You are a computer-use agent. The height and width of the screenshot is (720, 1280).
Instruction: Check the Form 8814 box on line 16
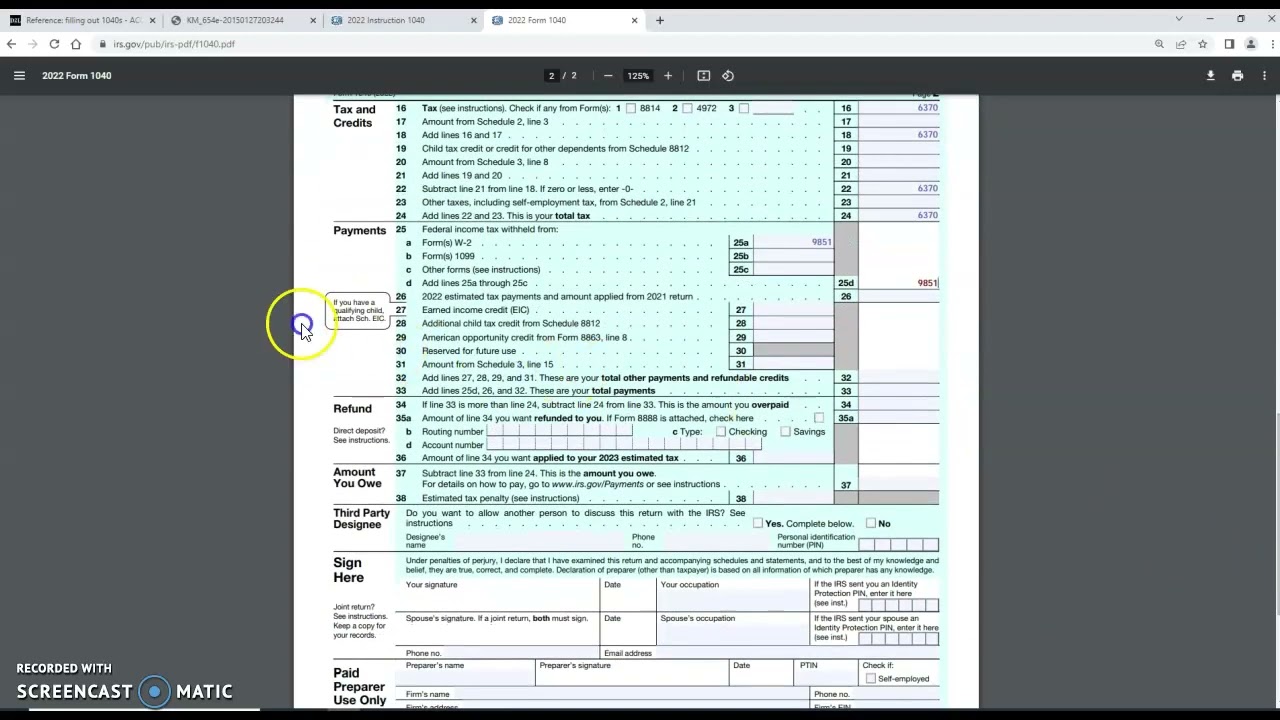click(631, 108)
